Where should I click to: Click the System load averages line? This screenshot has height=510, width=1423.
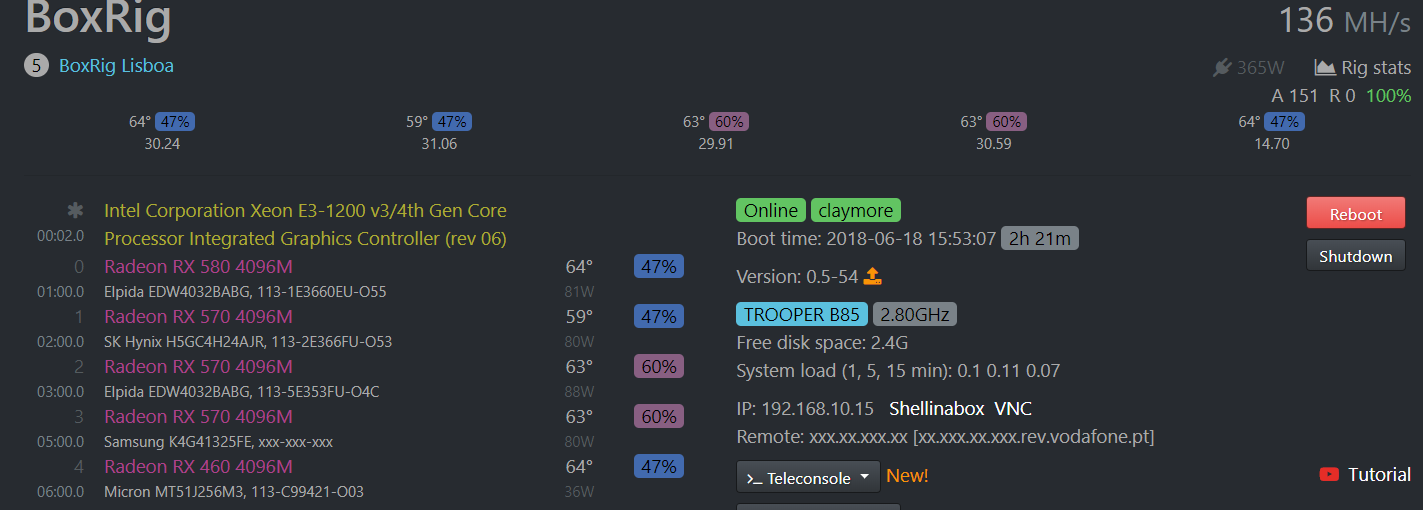[898, 371]
